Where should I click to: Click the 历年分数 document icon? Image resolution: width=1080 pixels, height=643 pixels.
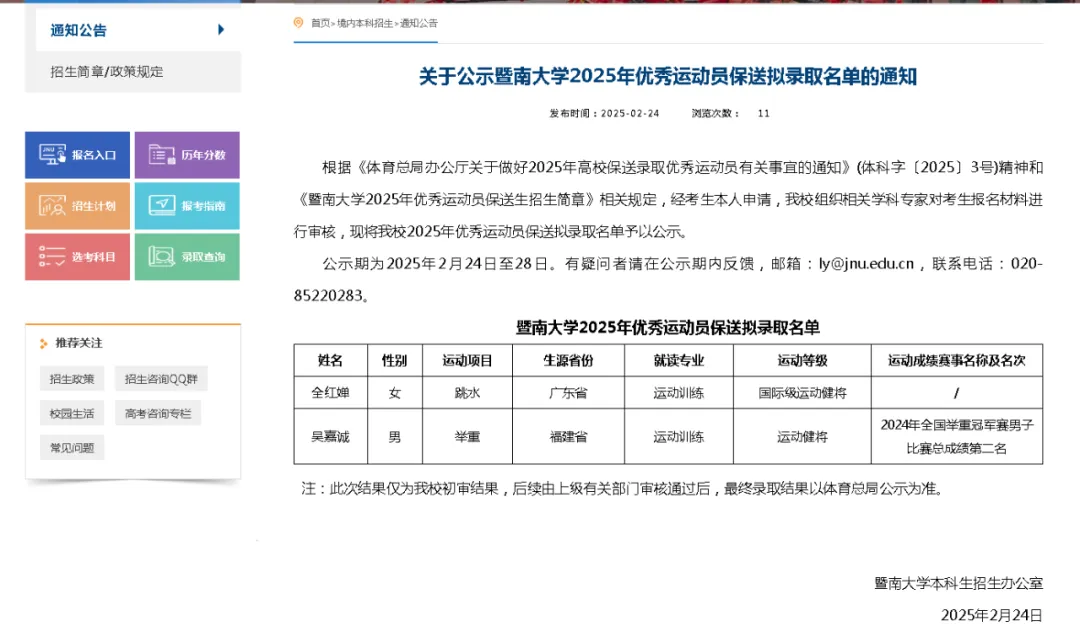pyautogui.click(x=162, y=155)
